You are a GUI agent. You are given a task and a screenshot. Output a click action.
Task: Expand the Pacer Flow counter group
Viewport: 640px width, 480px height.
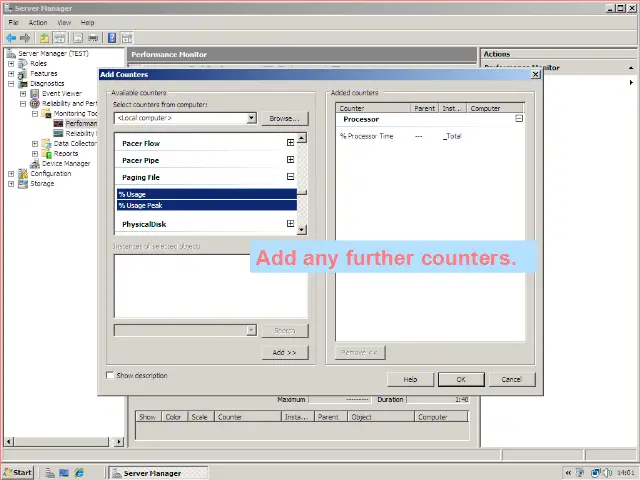click(290, 142)
